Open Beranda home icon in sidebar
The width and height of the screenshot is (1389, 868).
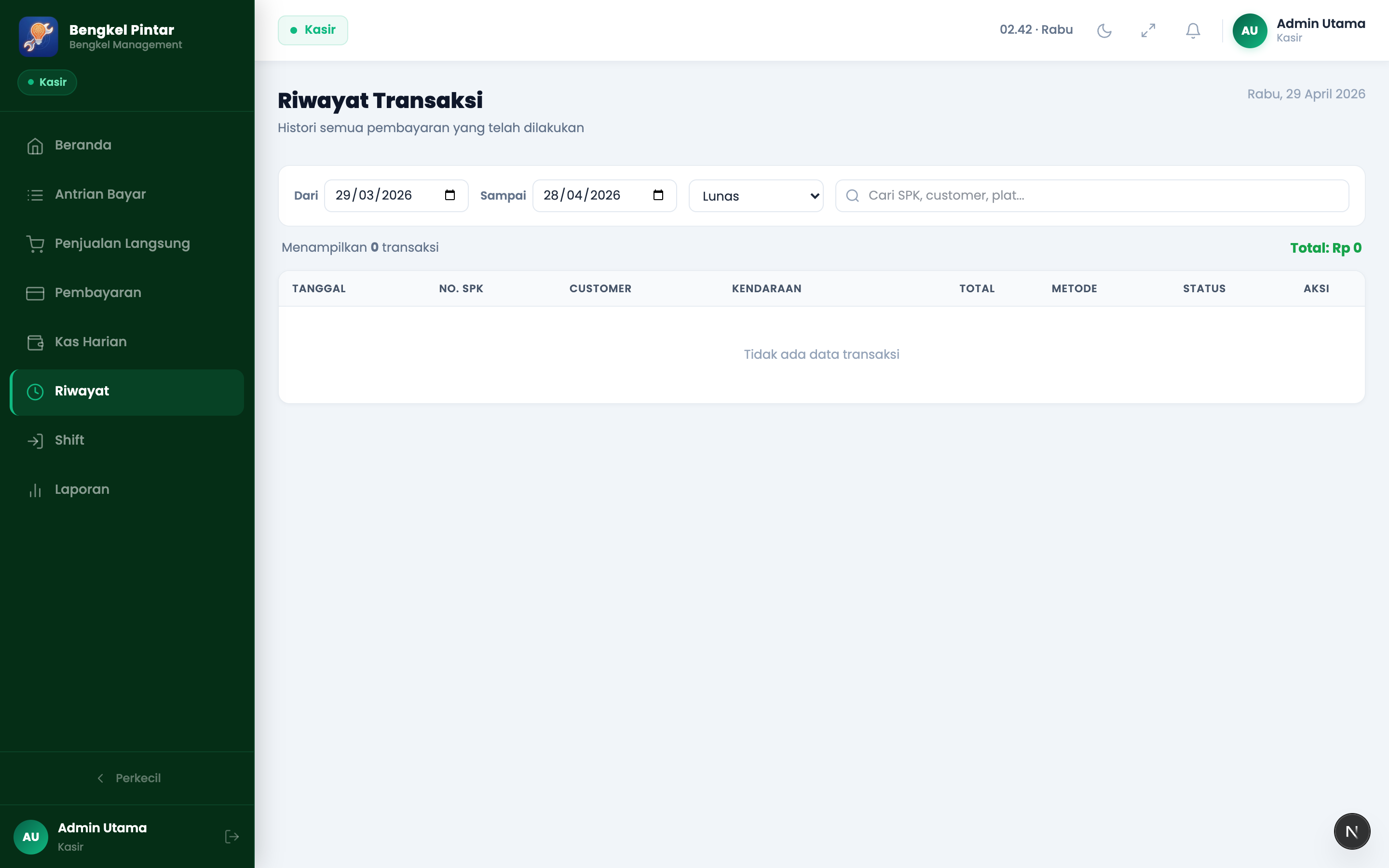click(x=35, y=146)
